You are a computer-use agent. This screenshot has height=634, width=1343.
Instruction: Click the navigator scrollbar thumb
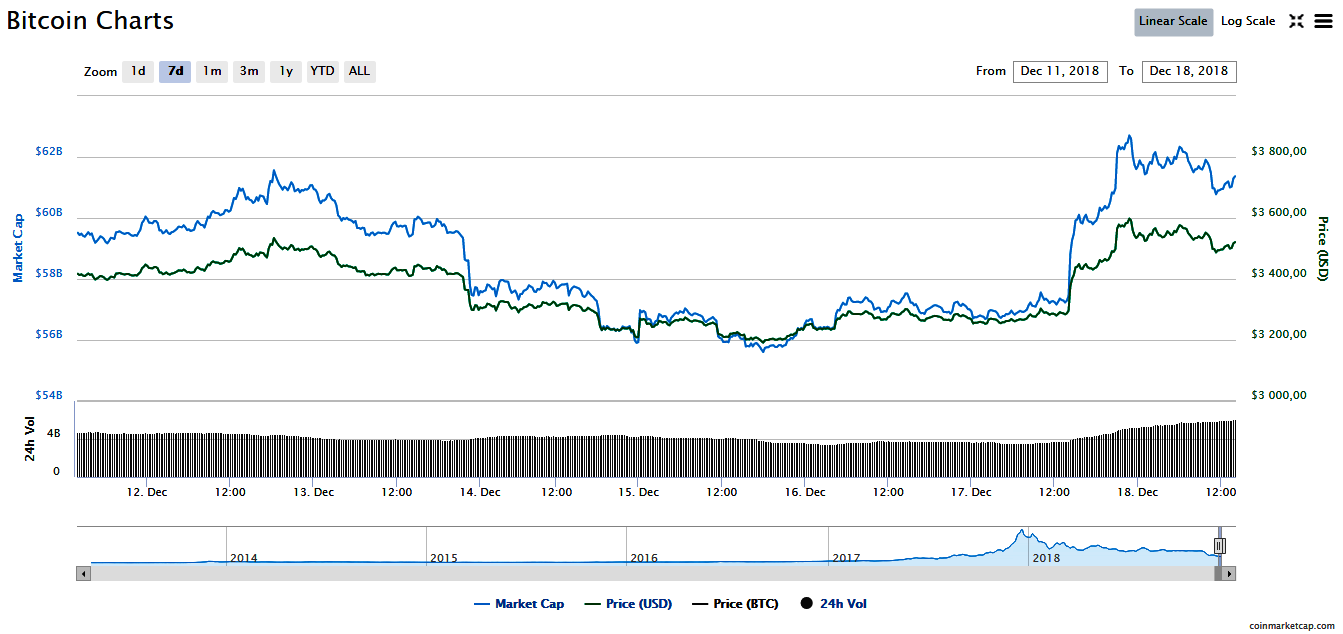click(x=1218, y=574)
